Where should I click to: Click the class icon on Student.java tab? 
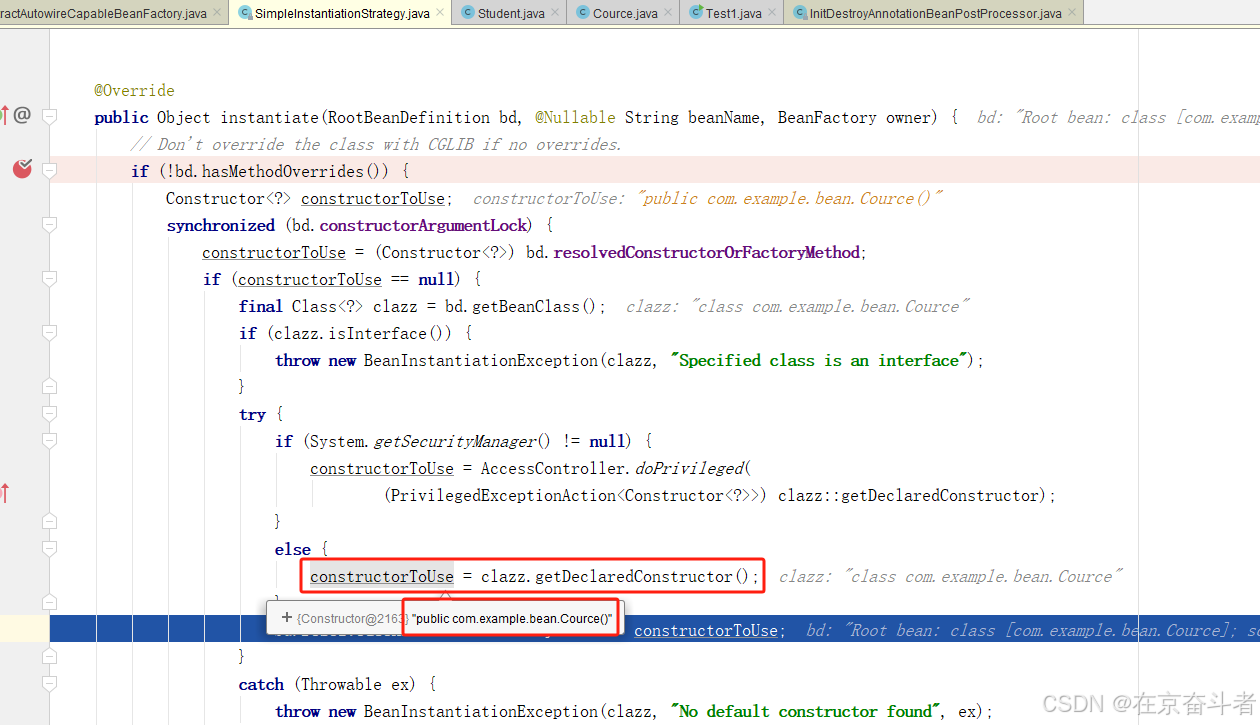(x=468, y=13)
